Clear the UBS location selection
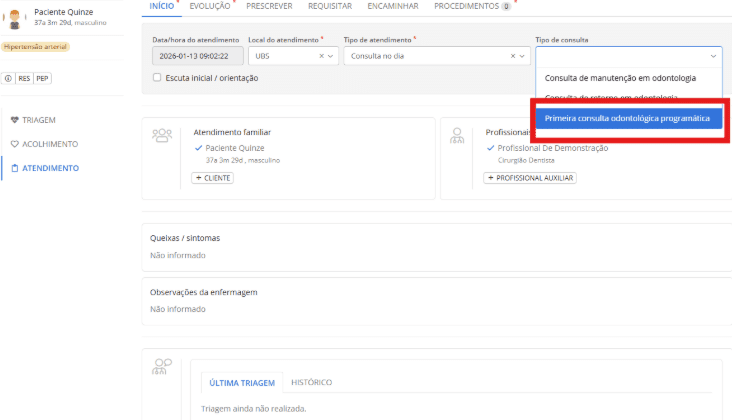Viewport: 732px width, 420px height. click(321, 56)
